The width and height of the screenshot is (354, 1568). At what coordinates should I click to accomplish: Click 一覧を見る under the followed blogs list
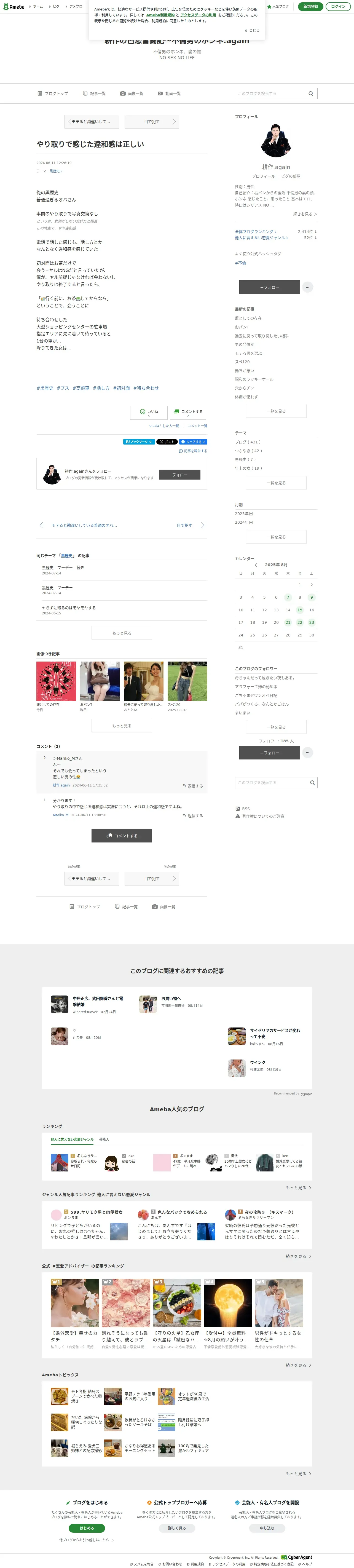tap(276, 727)
